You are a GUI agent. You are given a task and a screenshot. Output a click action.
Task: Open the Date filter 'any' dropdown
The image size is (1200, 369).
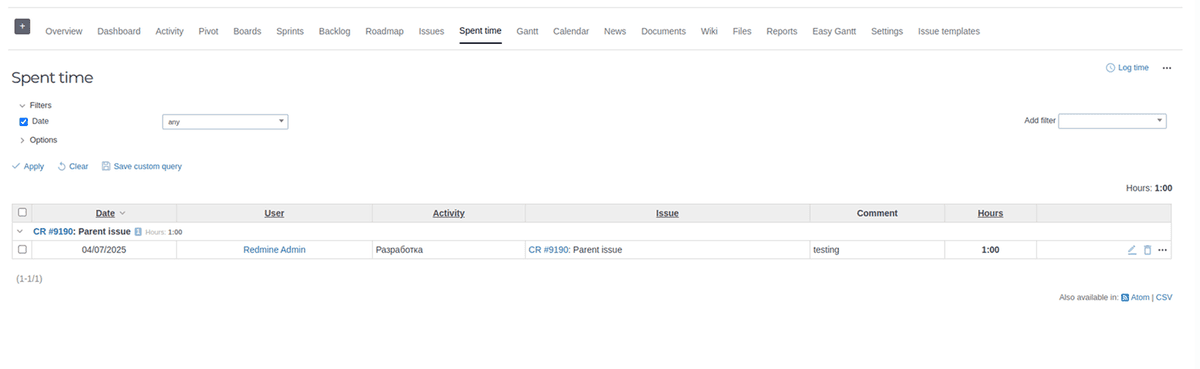pyautogui.click(x=225, y=121)
